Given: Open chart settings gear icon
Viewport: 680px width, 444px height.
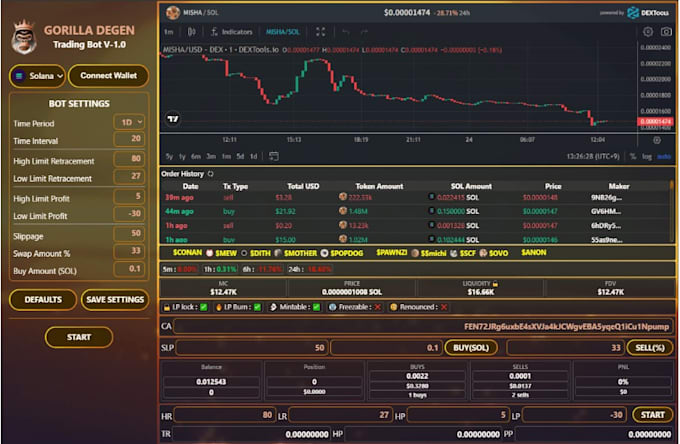Looking at the screenshot, I should pos(648,32).
